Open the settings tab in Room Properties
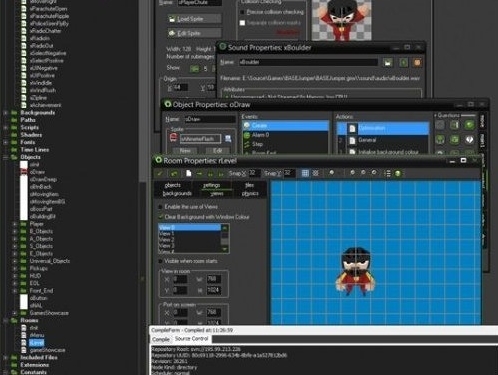 [x=212, y=185]
